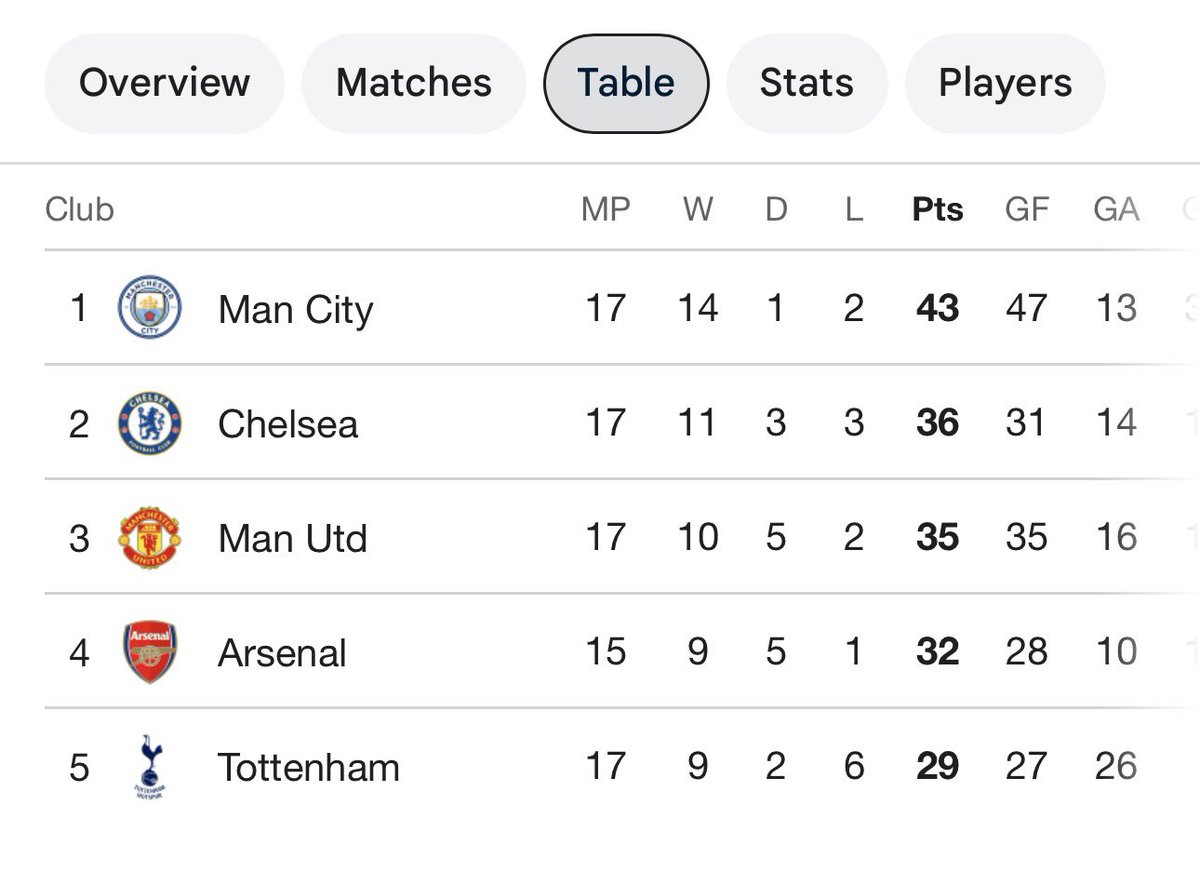The height and width of the screenshot is (872, 1200).
Task: Select the Man Utd team name
Action: tap(292, 539)
